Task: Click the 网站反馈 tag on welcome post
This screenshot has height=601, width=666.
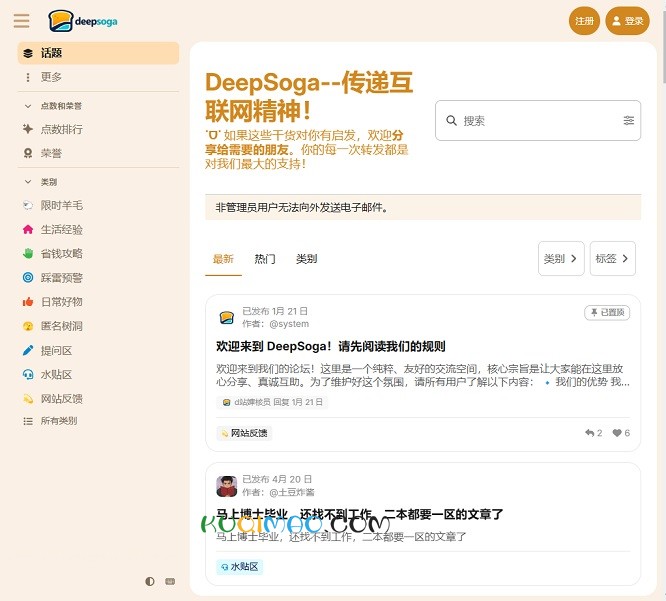Action: coord(244,433)
